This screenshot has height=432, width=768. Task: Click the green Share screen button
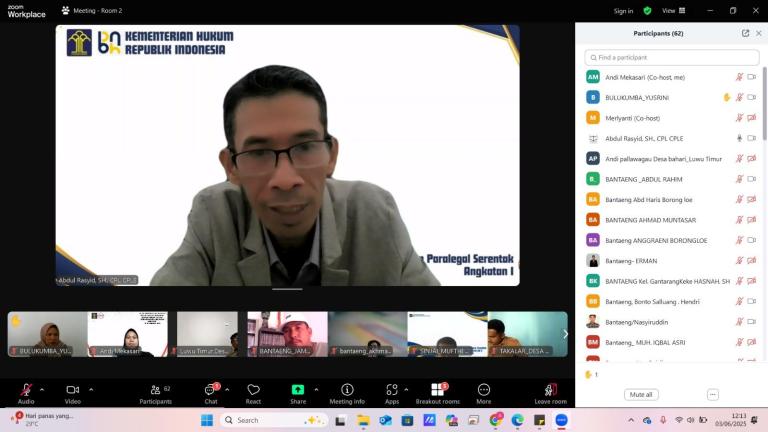tap(297, 390)
